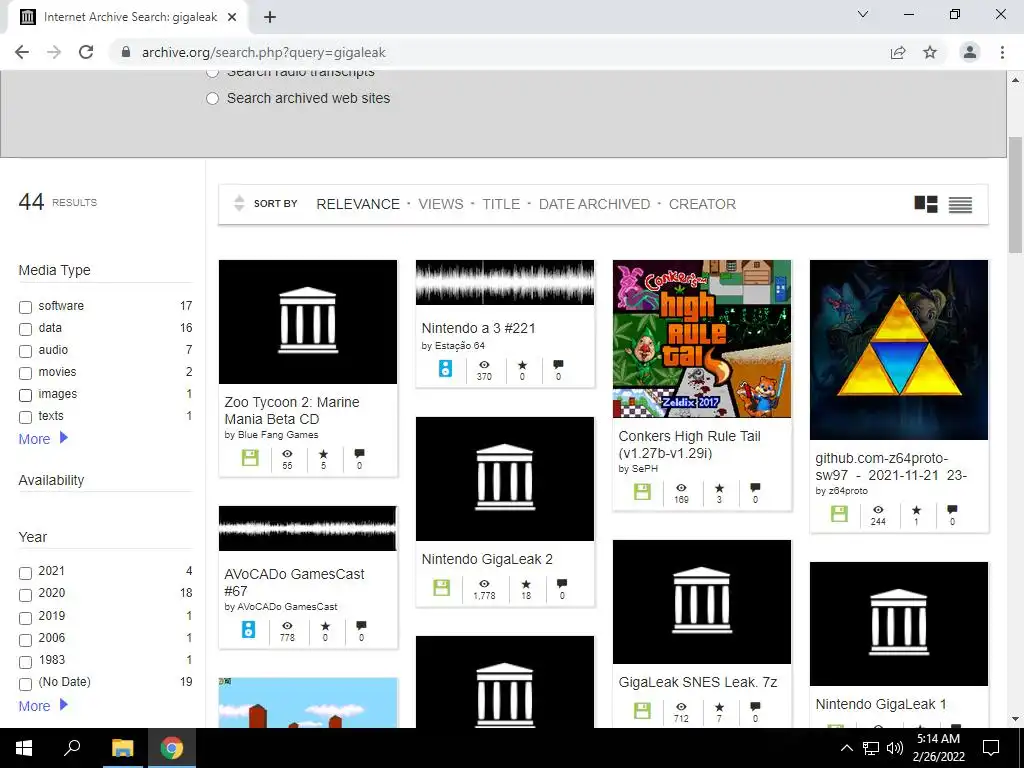Share this page from address bar
The width and height of the screenshot is (1024, 768).
click(x=898, y=52)
